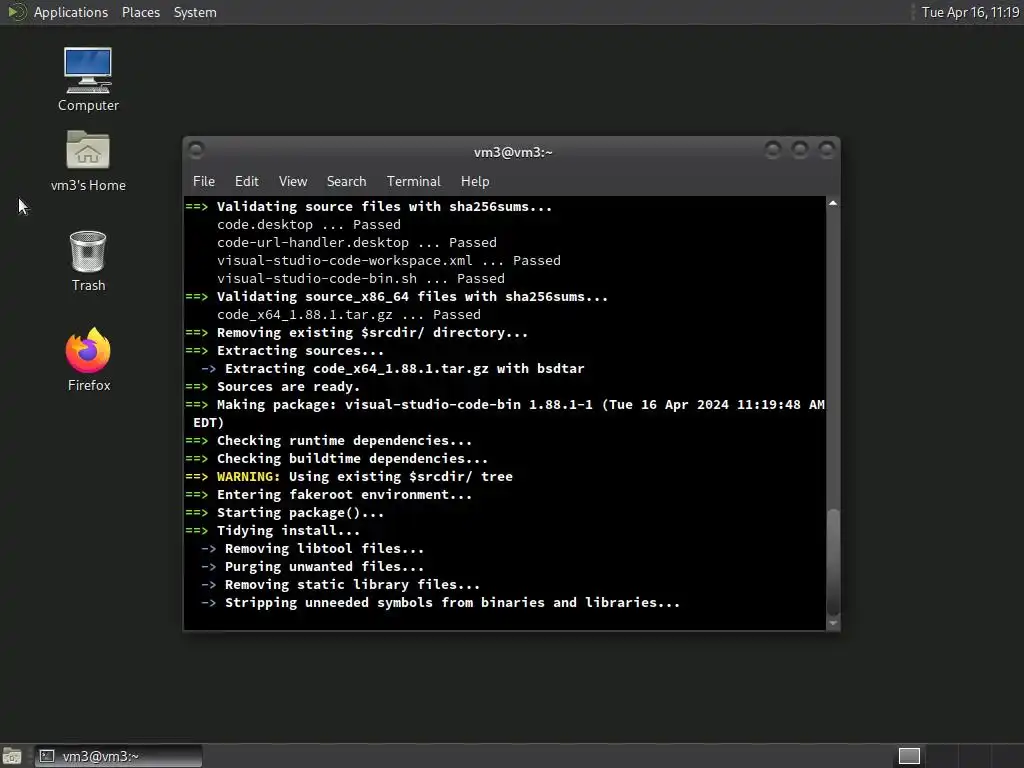Maximize the terminal window

pyautogui.click(x=799, y=151)
